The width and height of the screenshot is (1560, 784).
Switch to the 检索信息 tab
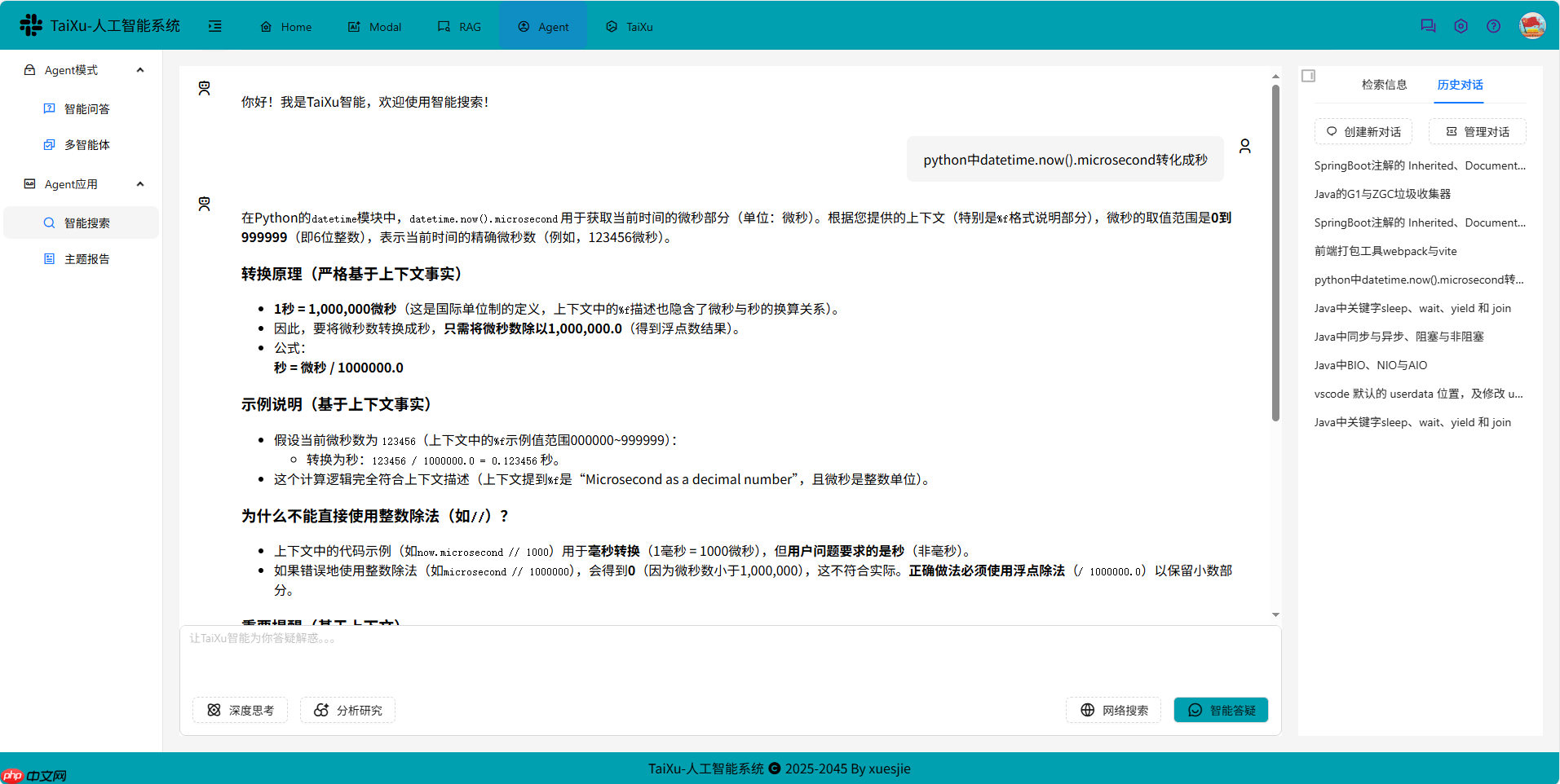[1384, 84]
